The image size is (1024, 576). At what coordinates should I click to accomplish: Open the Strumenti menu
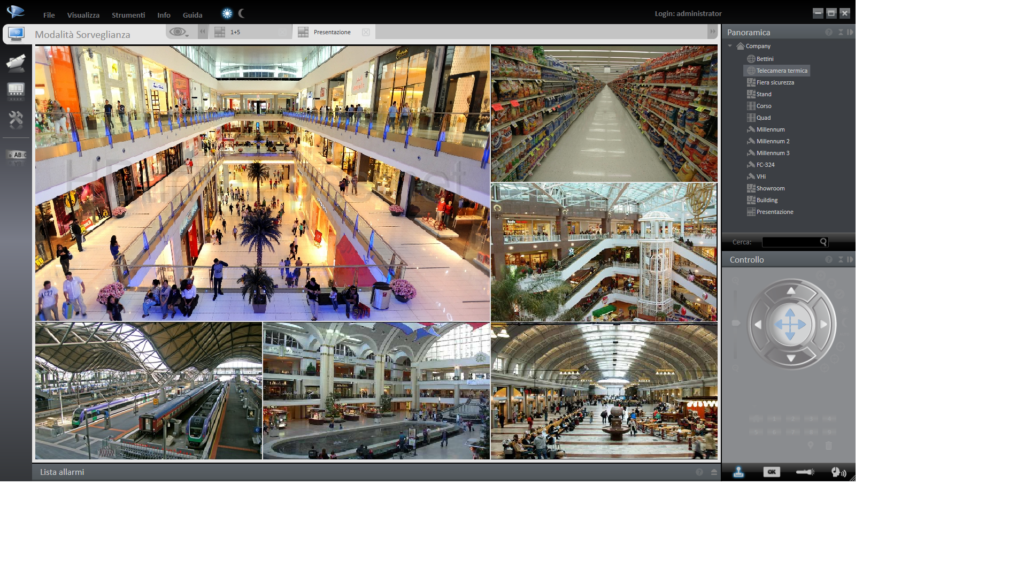pos(128,15)
